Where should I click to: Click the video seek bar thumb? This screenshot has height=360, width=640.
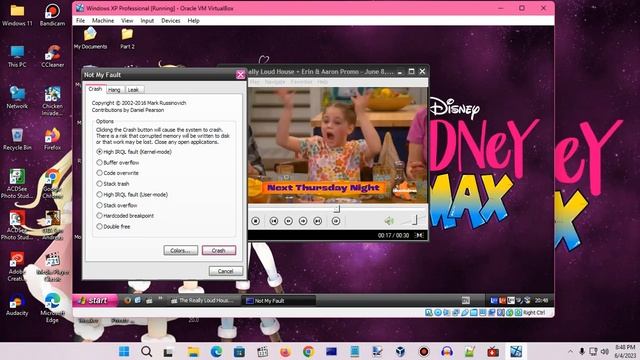[336, 209]
